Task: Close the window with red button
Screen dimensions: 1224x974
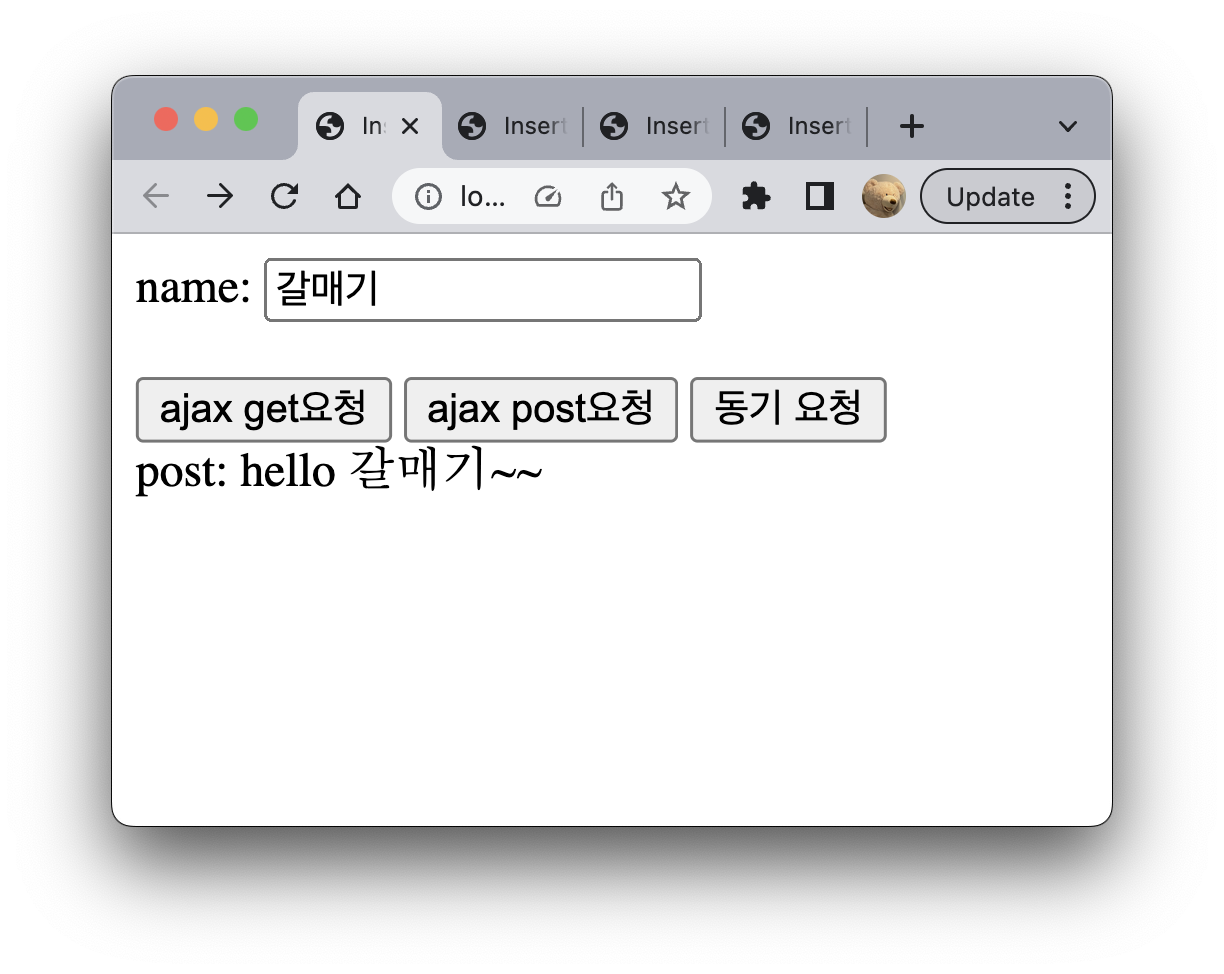Action: (166, 119)
